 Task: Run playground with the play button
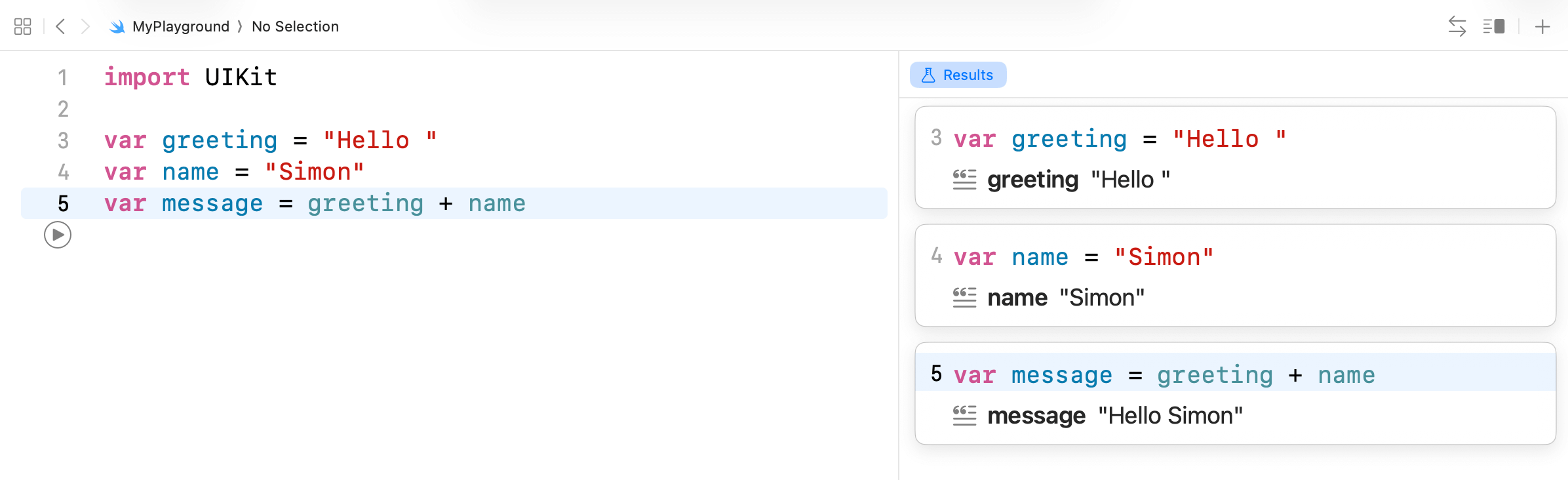[x=58, y=235]
